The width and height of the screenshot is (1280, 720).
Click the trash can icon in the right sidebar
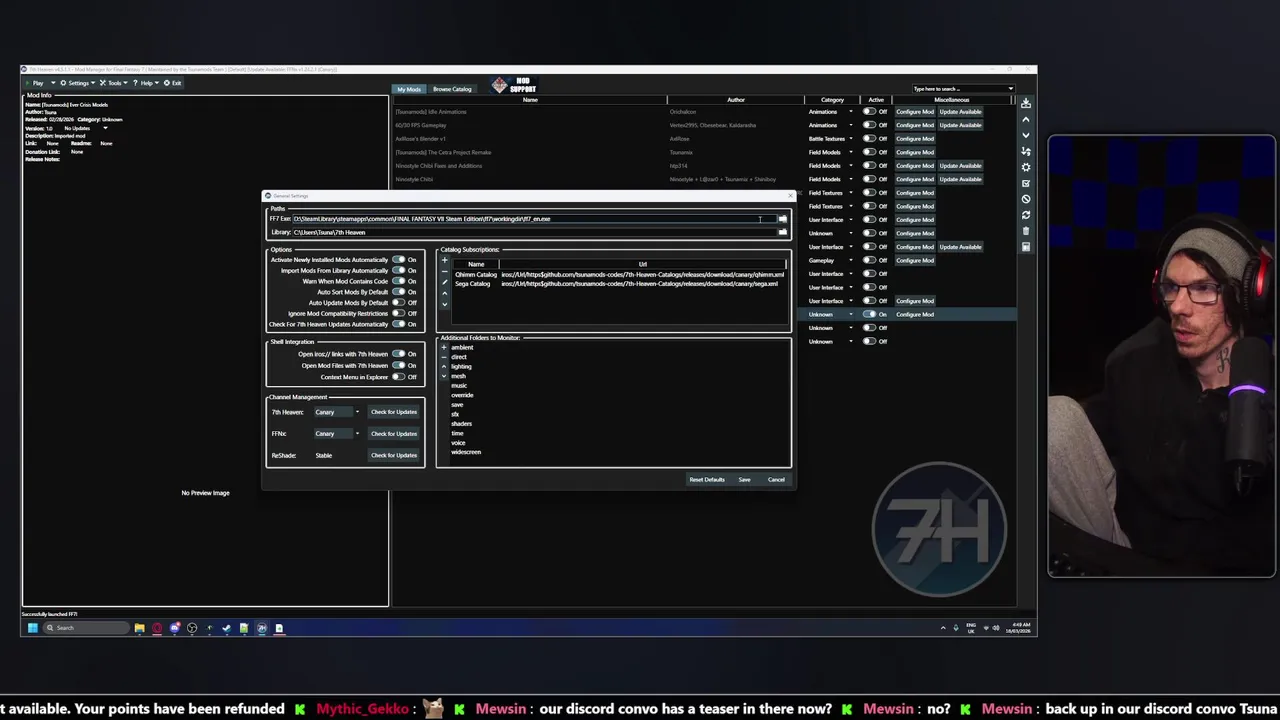click(1026, 231)
